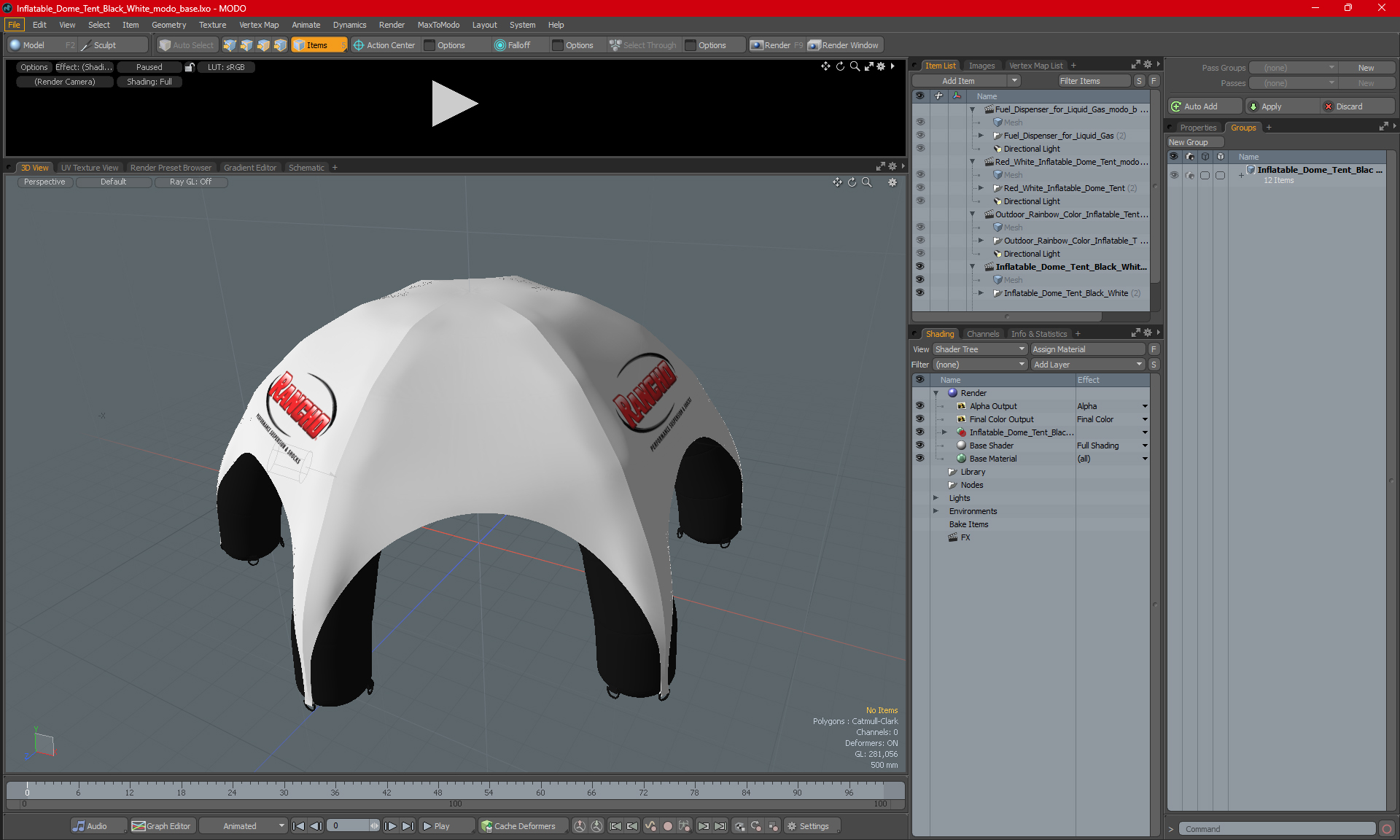Click the pan view icon in 3D viewport

(x=837, y=182)
